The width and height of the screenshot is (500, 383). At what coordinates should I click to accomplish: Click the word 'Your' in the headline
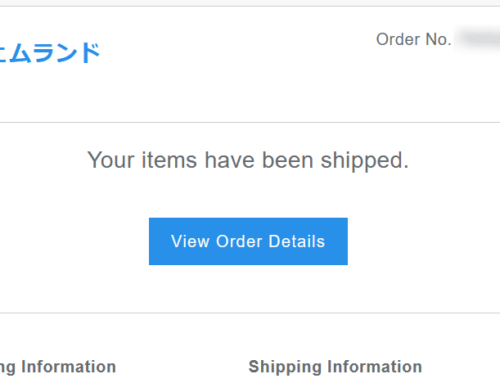[111, 160]
